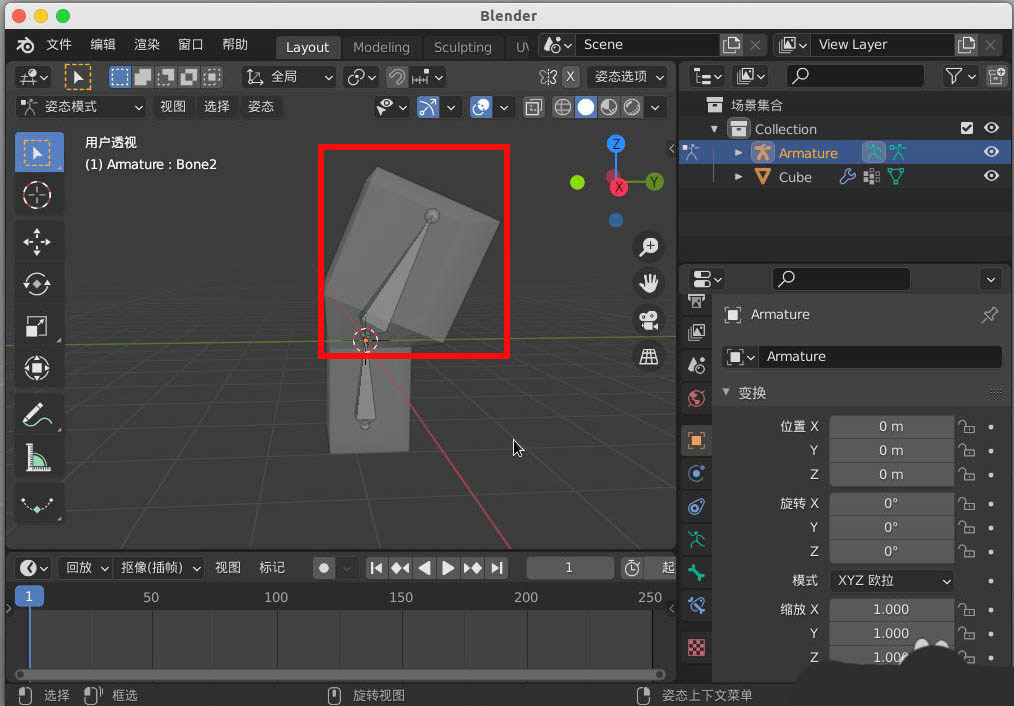Enable wireframe viewport shading
The height and width of the screenshot is (706, 1014).
(563, 107)
